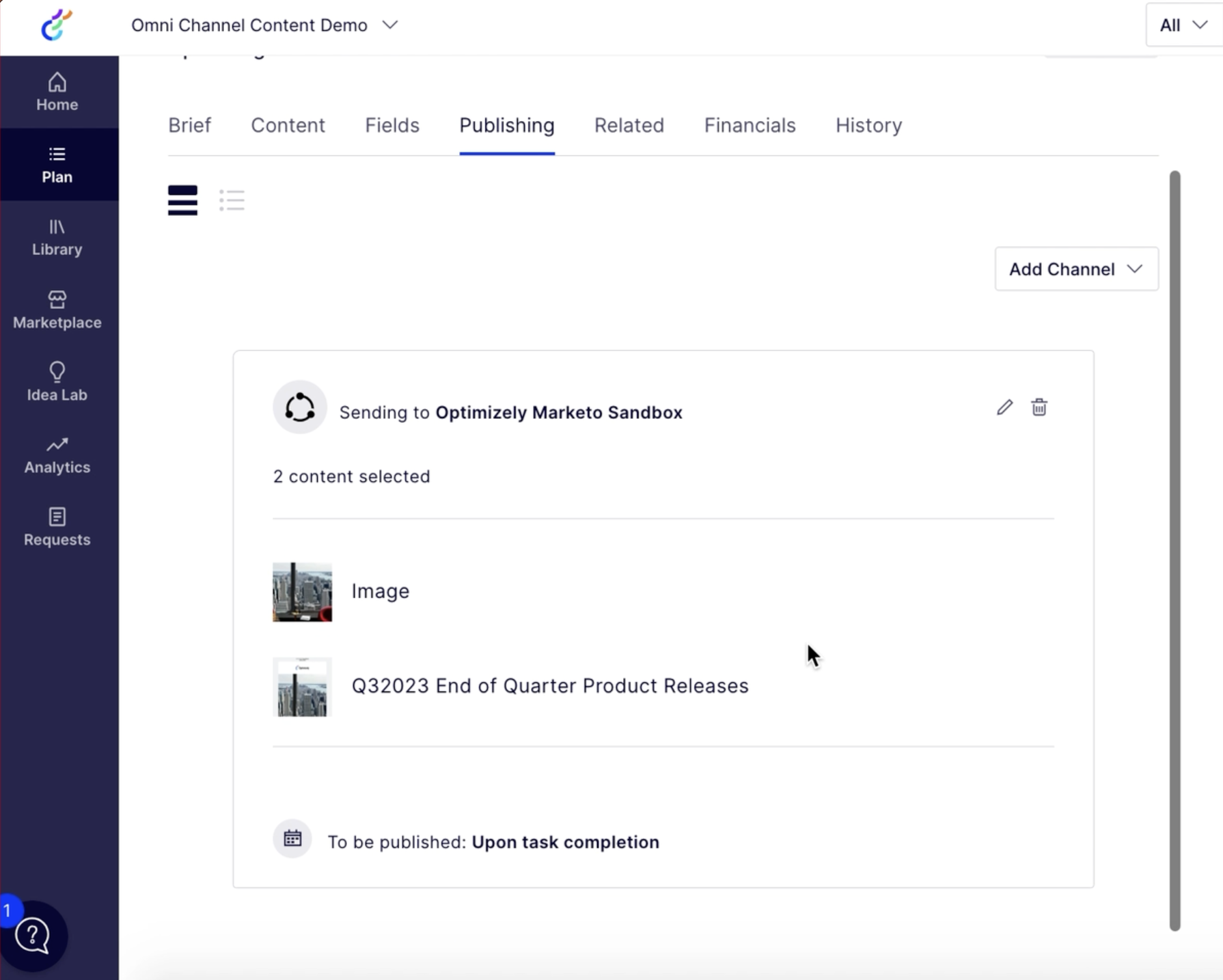Open Idea Lab from the sidebar

point(57,382)
